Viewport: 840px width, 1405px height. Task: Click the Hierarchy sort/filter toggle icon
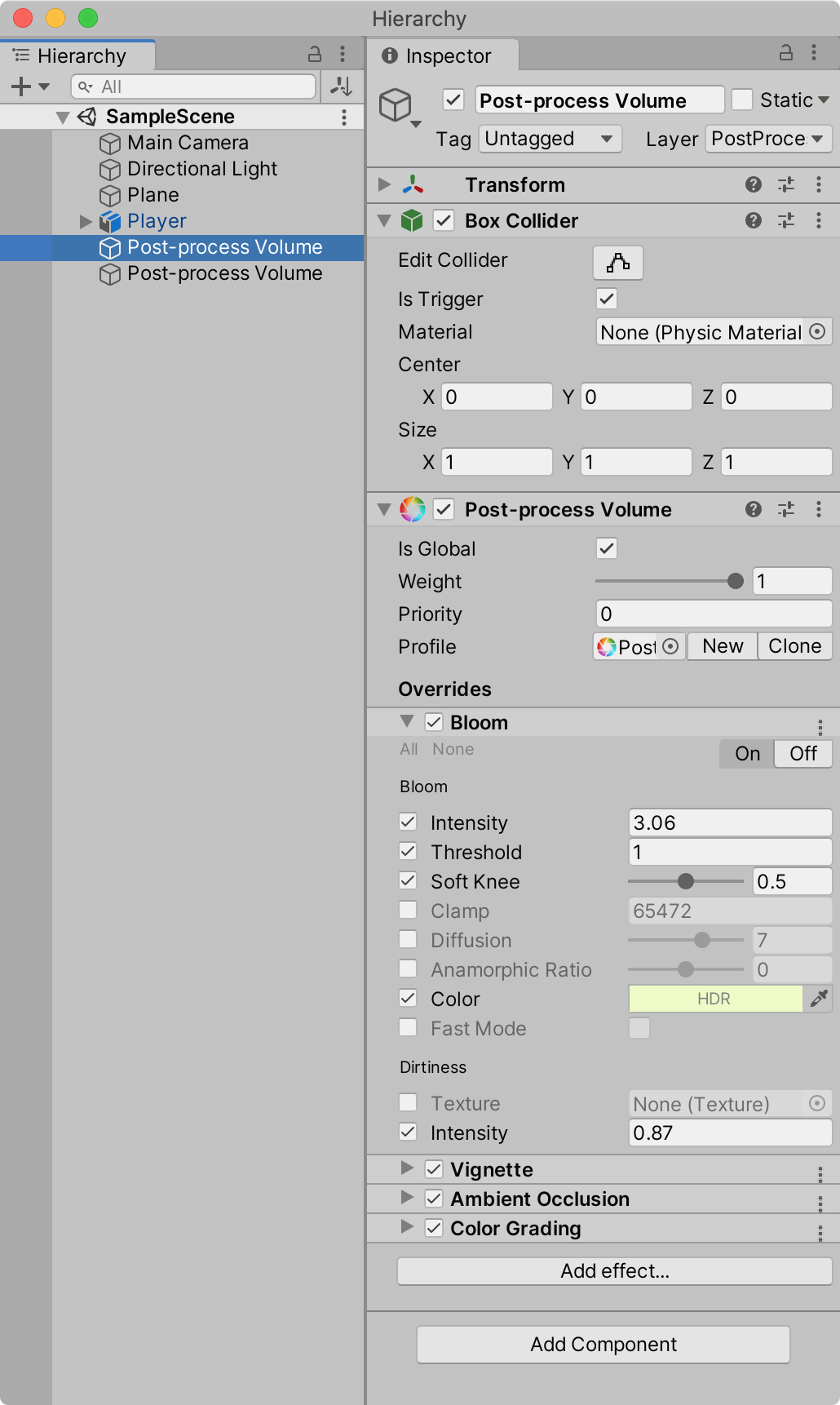(x=342, y=86)
